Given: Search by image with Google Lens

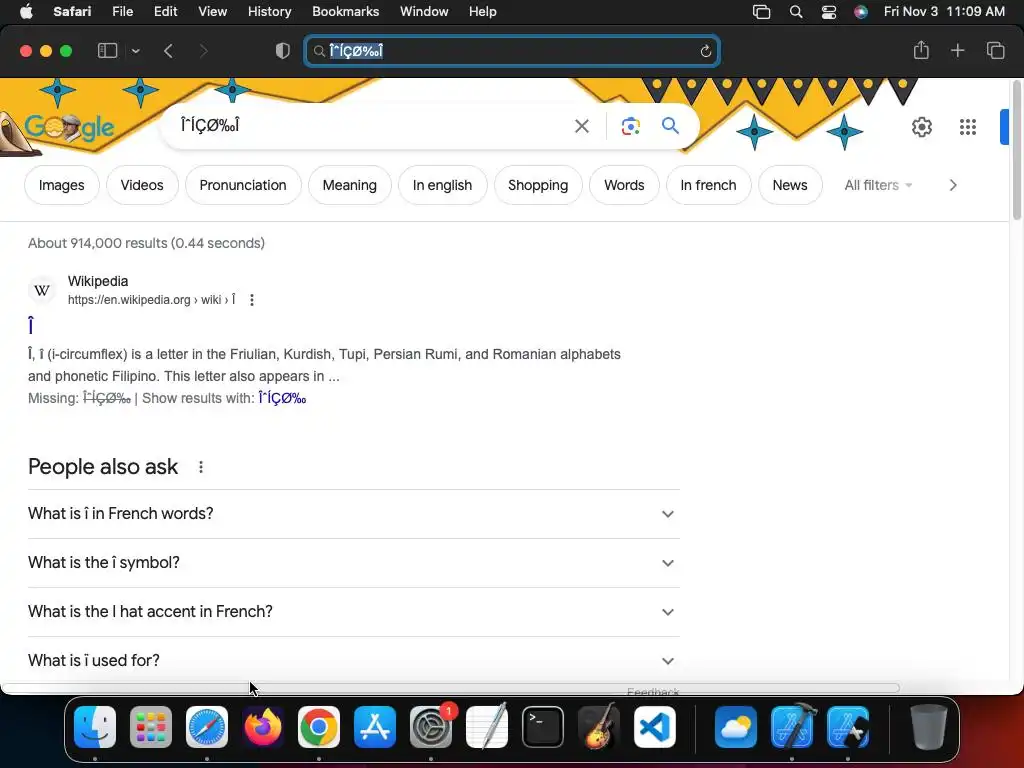Looking at the screenshot, I should [x=630, y=126].
